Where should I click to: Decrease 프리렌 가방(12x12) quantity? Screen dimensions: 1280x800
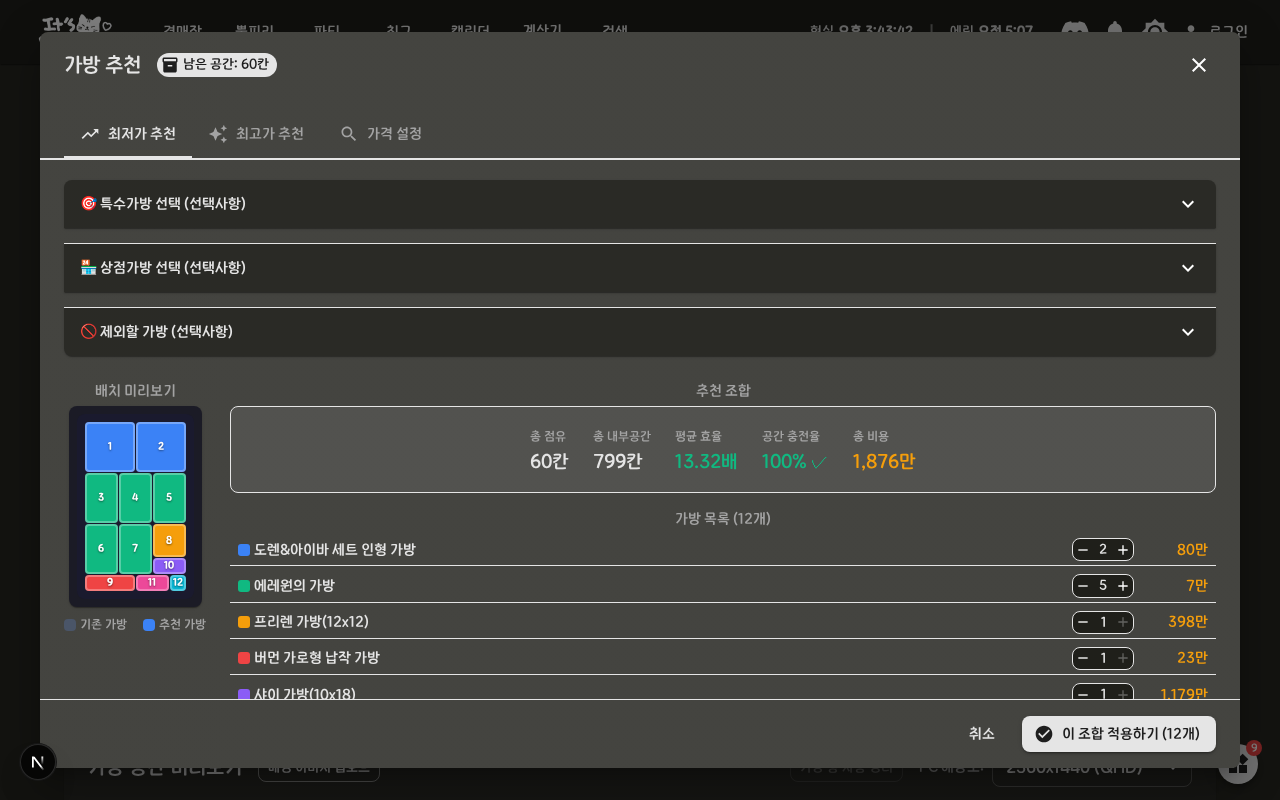click(1083, 622)
